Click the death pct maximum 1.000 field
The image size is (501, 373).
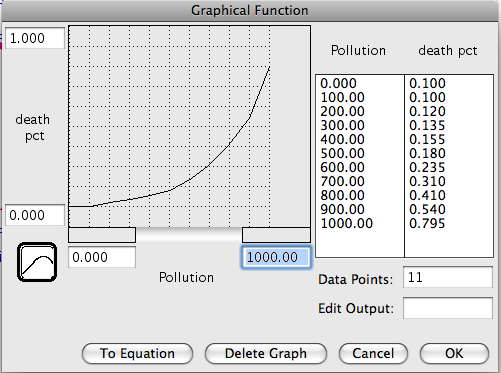[35, 38]
